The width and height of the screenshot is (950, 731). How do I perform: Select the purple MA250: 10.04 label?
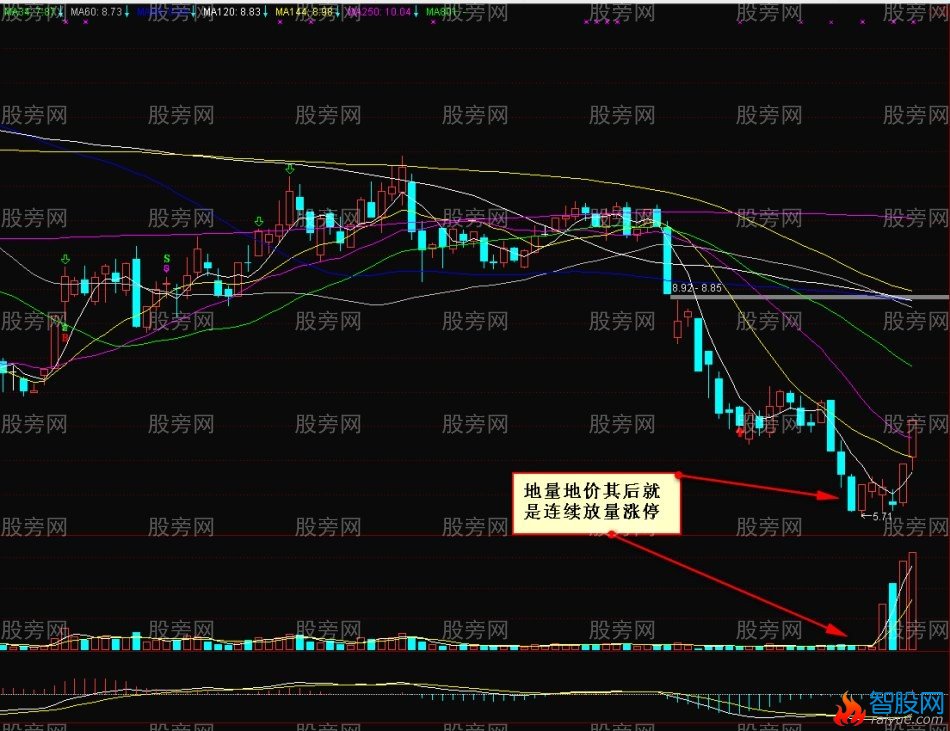[x=380, y=12]
